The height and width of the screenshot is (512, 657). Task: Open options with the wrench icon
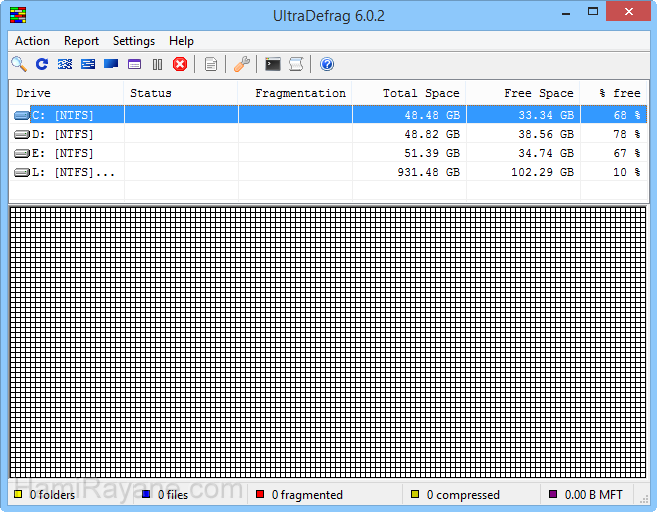point(242,64)
